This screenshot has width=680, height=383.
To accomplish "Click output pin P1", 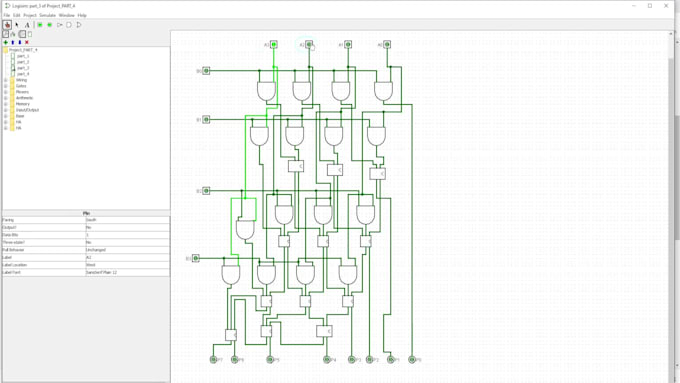I will (390, 360).
